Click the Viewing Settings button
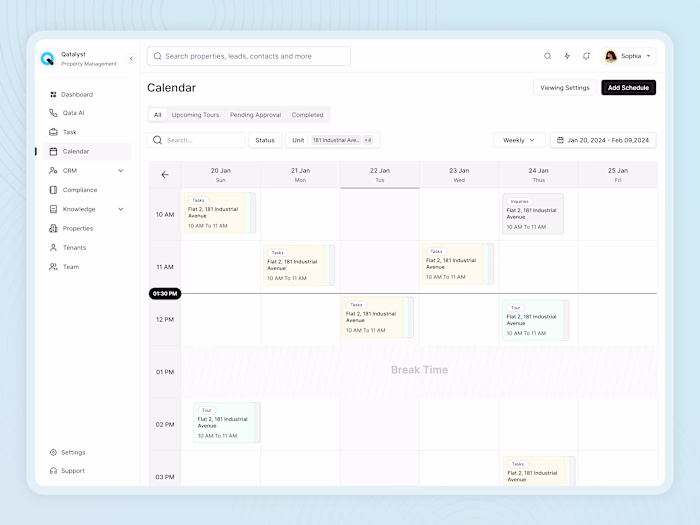This screenshot has height=525, width=700. (565, 88)
